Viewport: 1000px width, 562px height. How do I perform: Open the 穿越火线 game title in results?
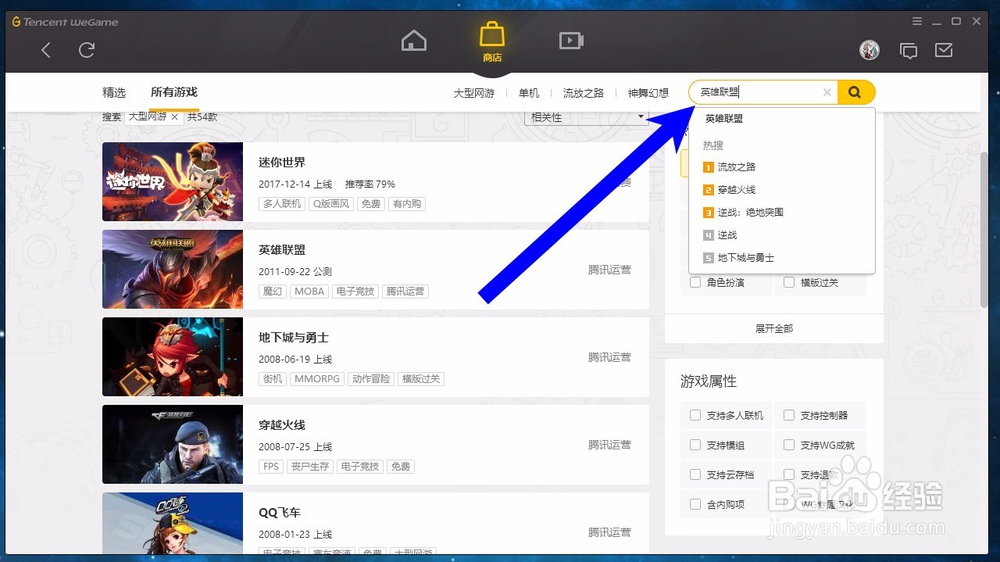(x=282, y=425)
